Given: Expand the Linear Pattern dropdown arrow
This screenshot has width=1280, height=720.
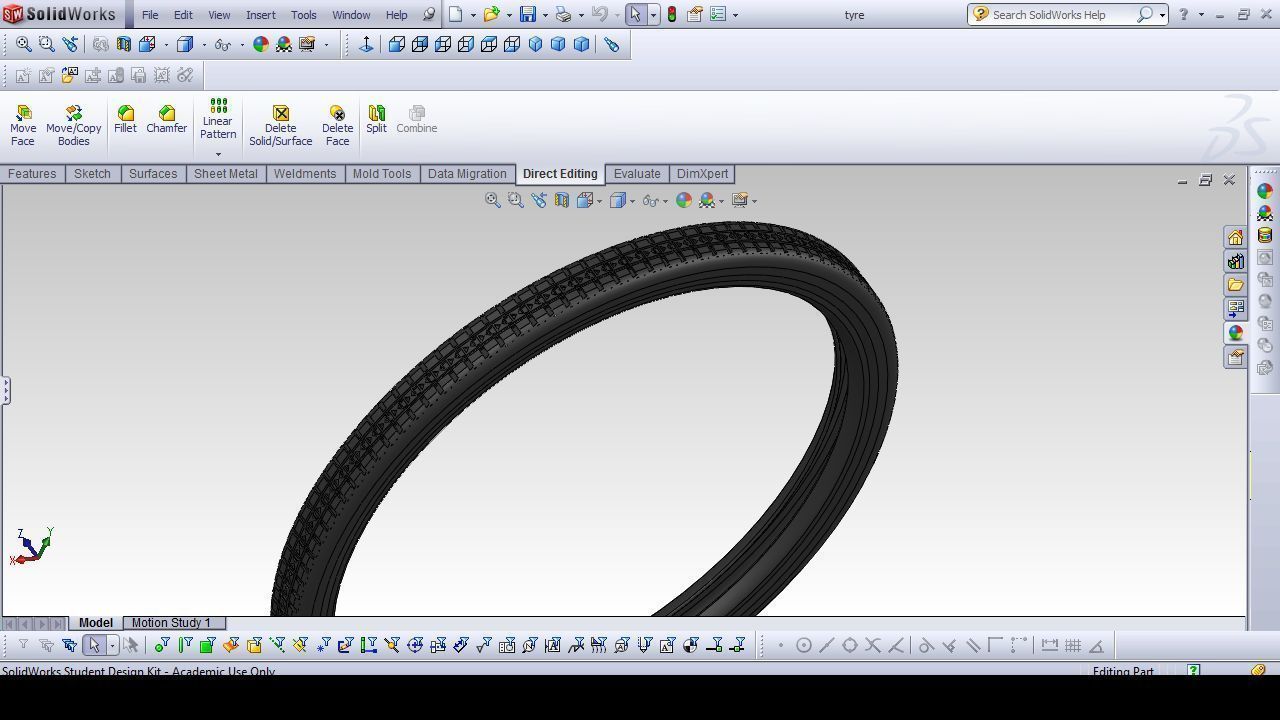Looking at the screenshot, I should tap(218, 154).
